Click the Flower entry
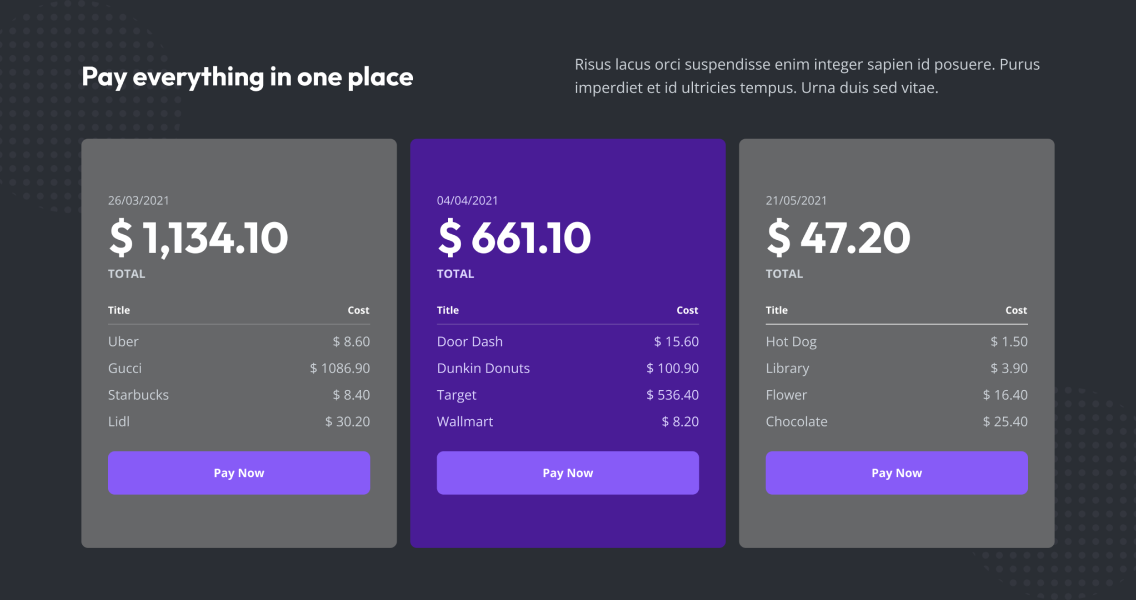 tap(786, 394)
